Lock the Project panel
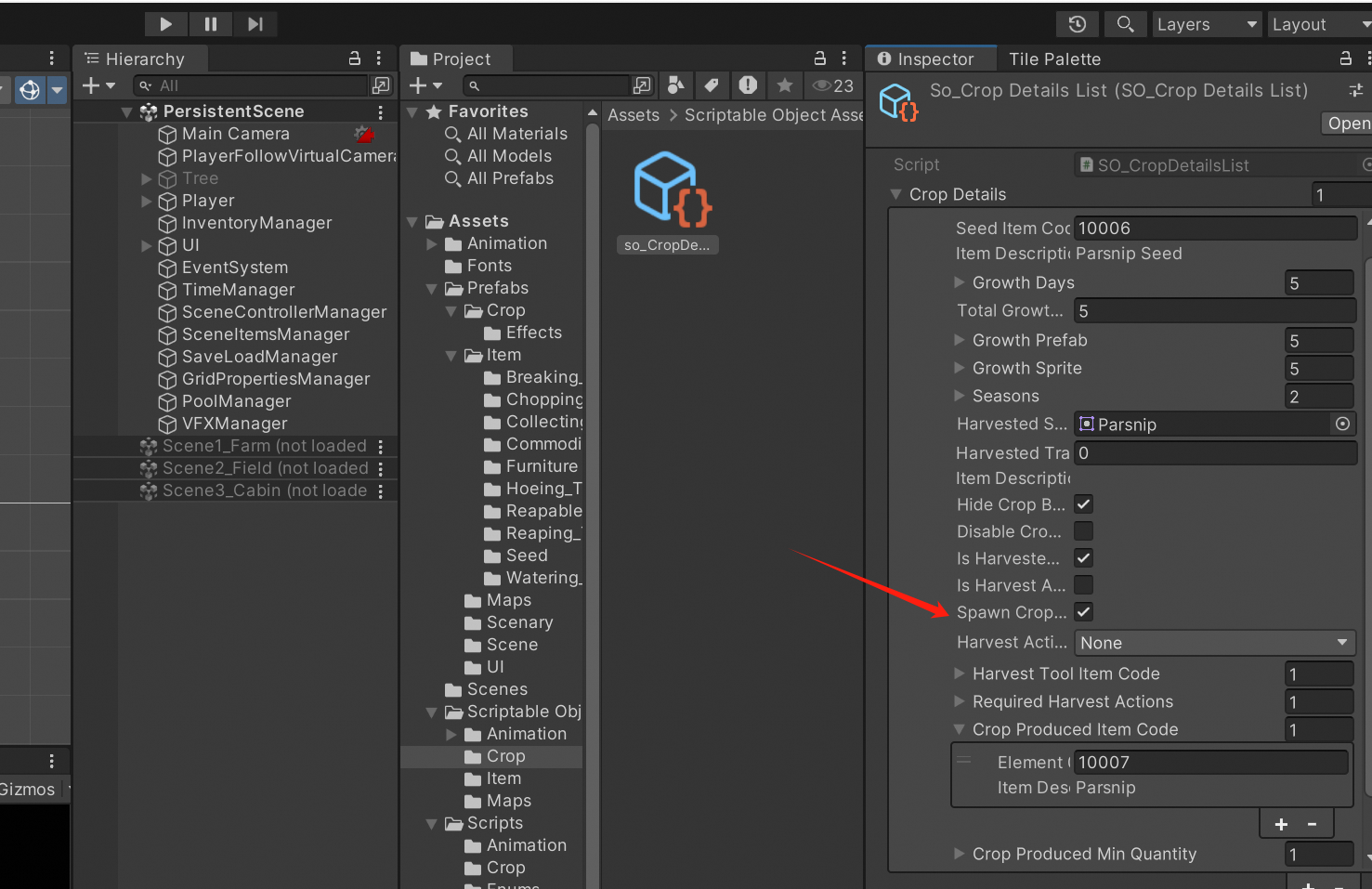 point(820,59)
